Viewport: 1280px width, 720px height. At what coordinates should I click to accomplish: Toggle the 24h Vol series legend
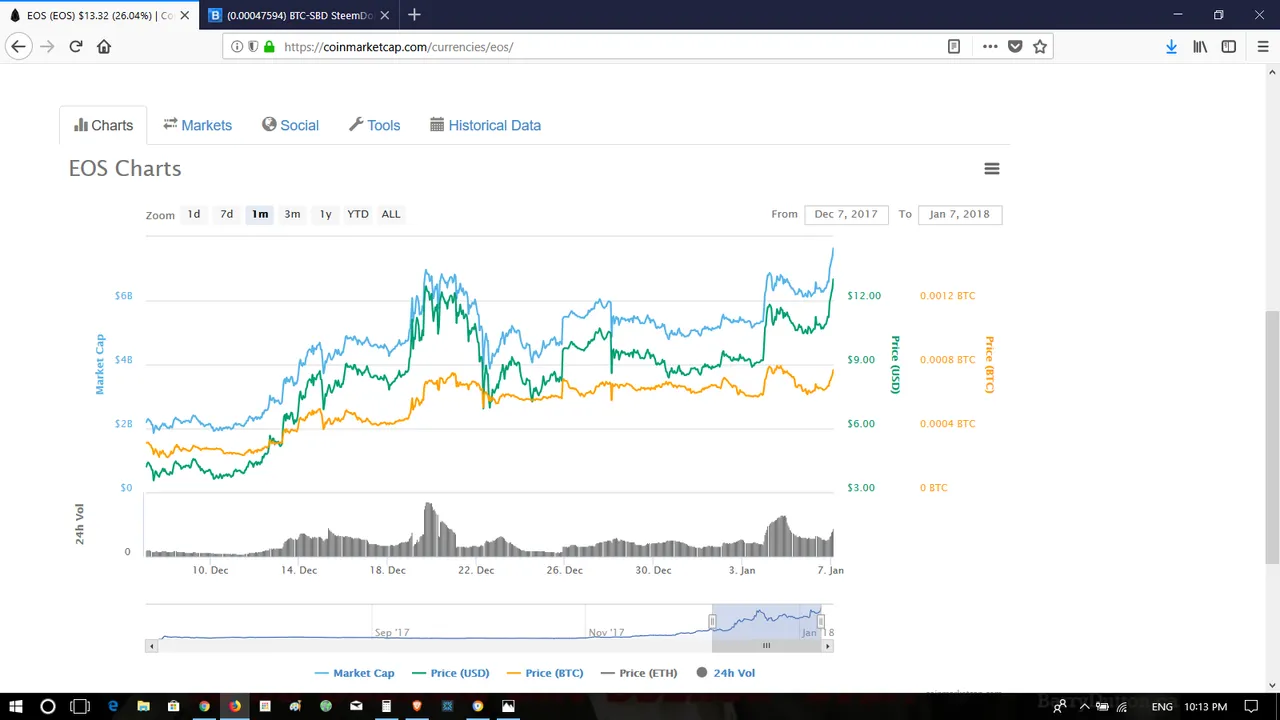click(726, 673)
